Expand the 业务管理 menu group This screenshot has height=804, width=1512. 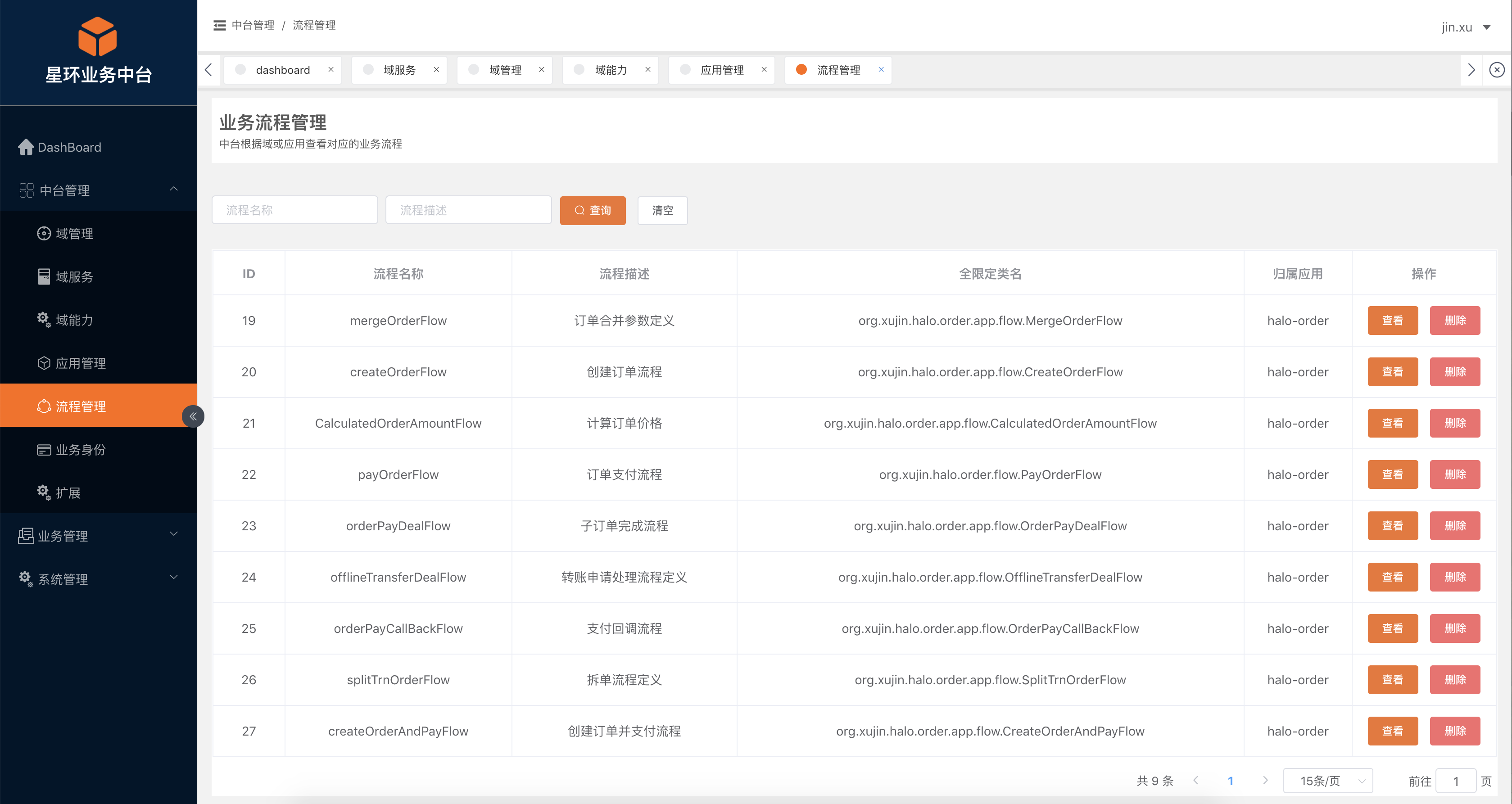pos(99,536)
